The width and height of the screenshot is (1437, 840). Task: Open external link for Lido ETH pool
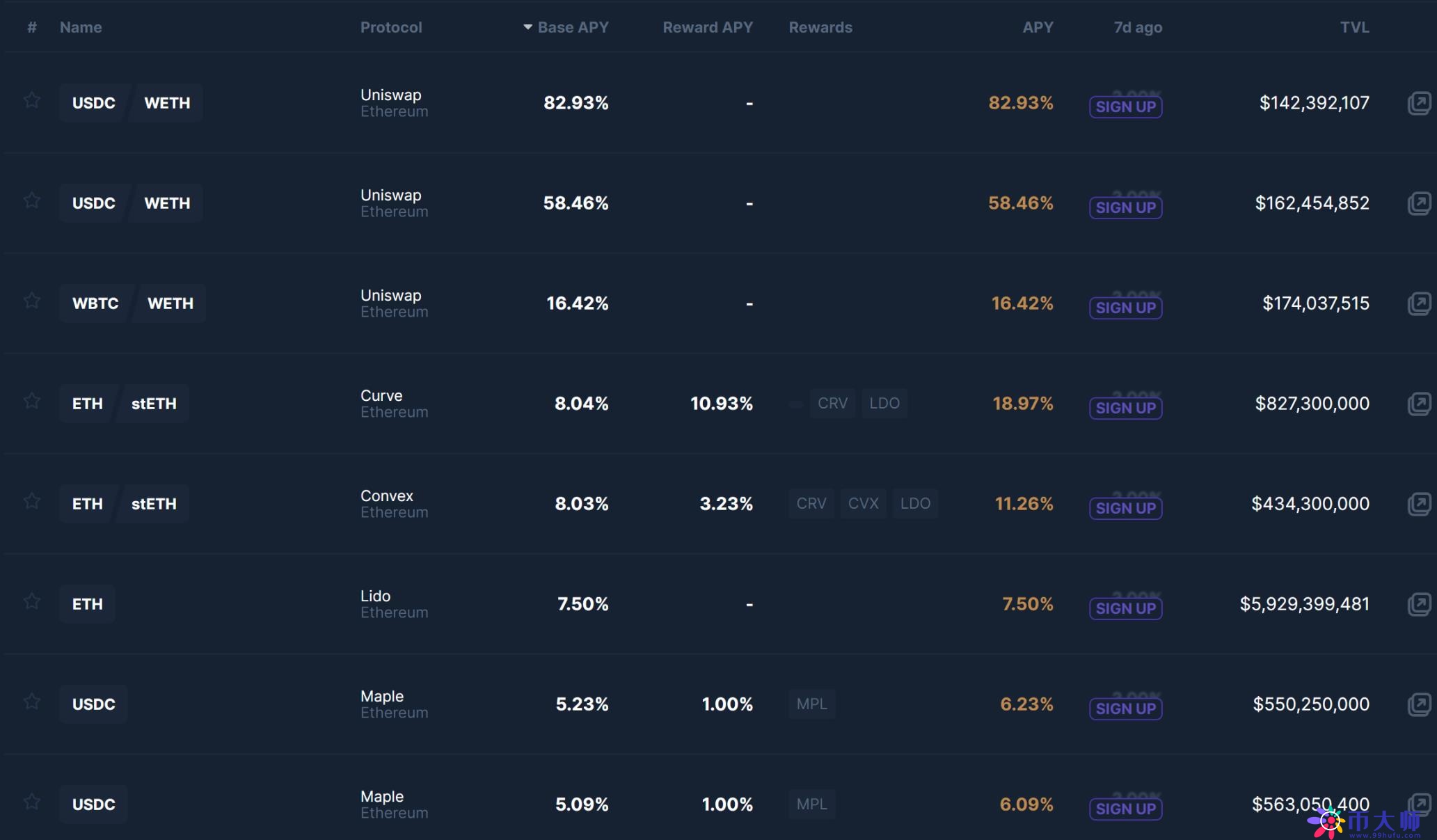click(1419, 604)
